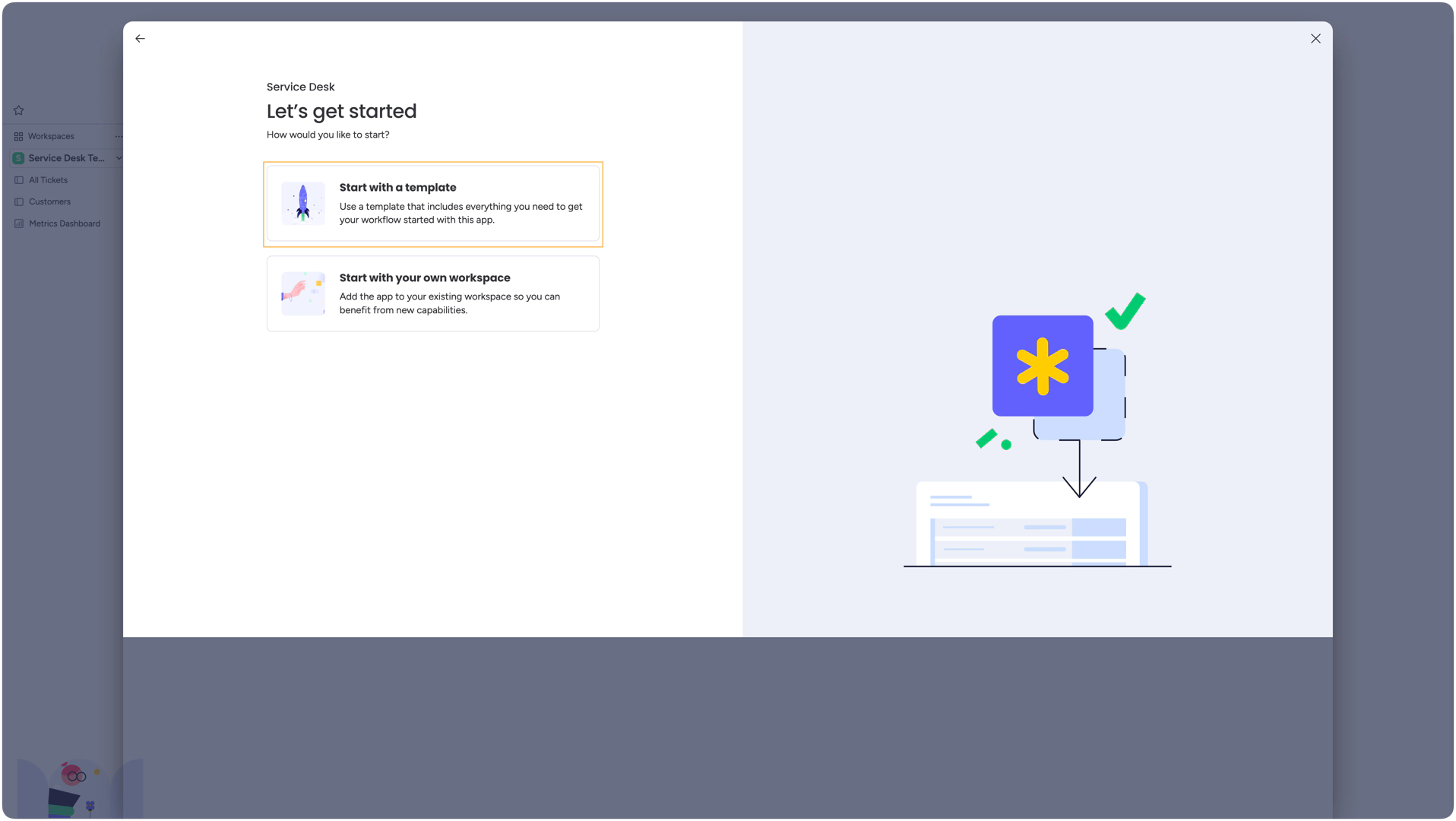Close the Service Desk setup dialog

tap(1315, 39)
